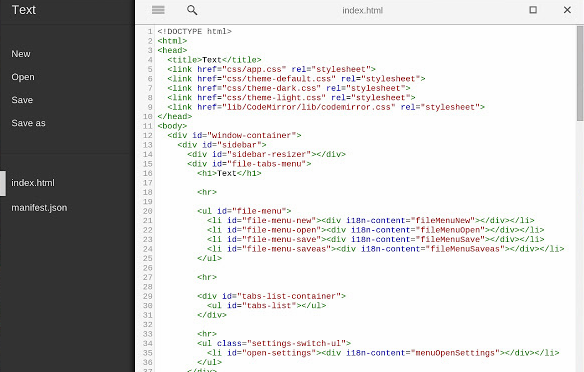Open search with the magnifier icon

[x=192, y=10]
